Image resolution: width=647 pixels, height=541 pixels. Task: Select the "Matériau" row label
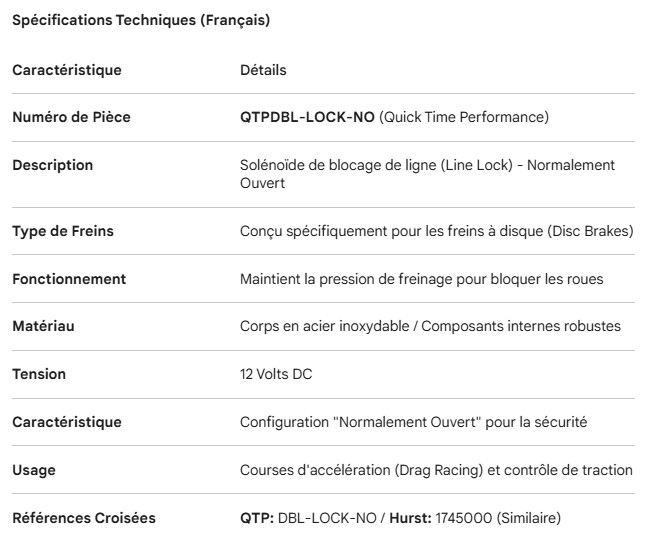43,326
